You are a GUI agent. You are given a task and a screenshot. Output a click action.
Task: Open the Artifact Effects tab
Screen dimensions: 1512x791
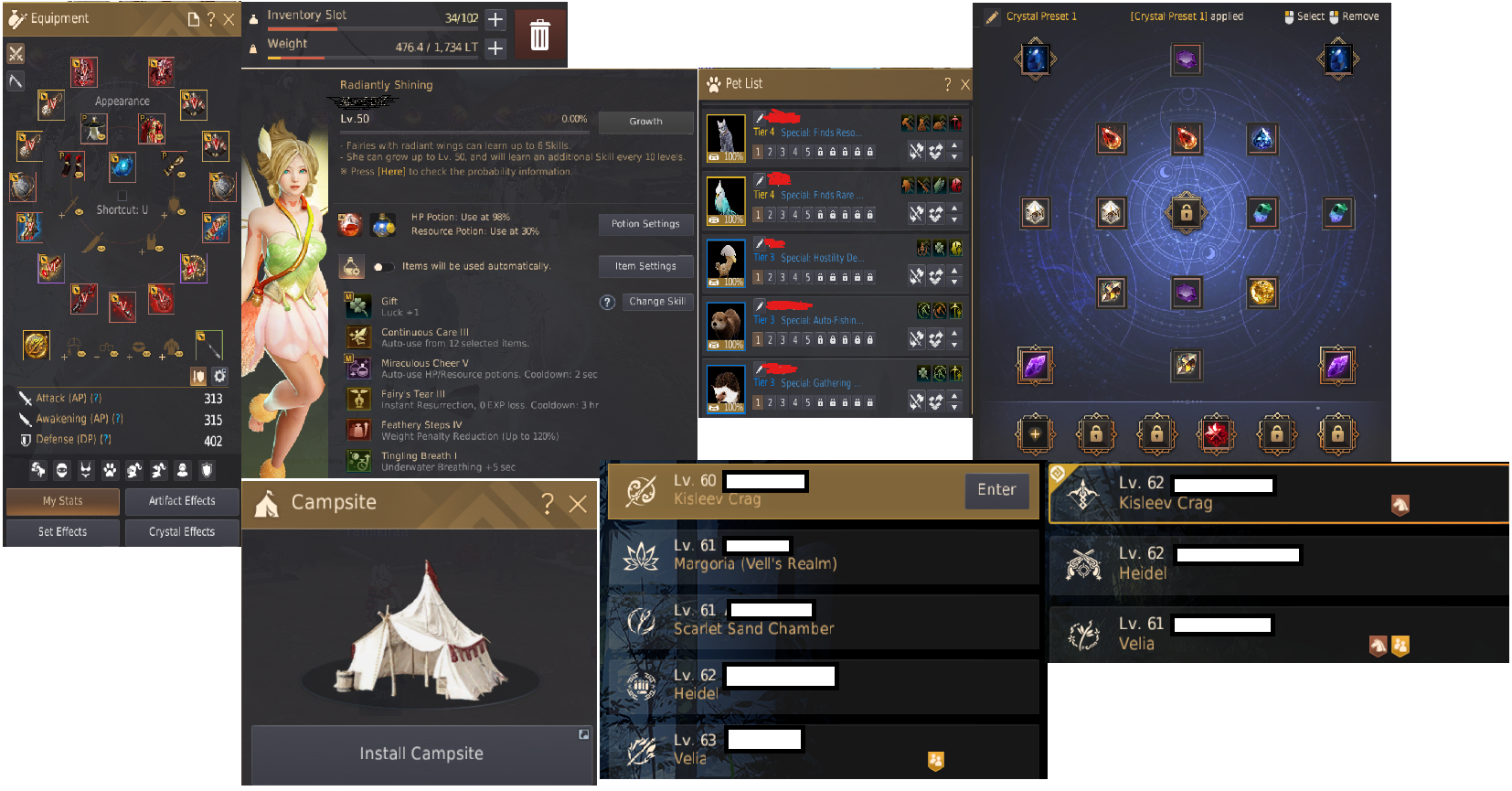[x=182, y=501]
